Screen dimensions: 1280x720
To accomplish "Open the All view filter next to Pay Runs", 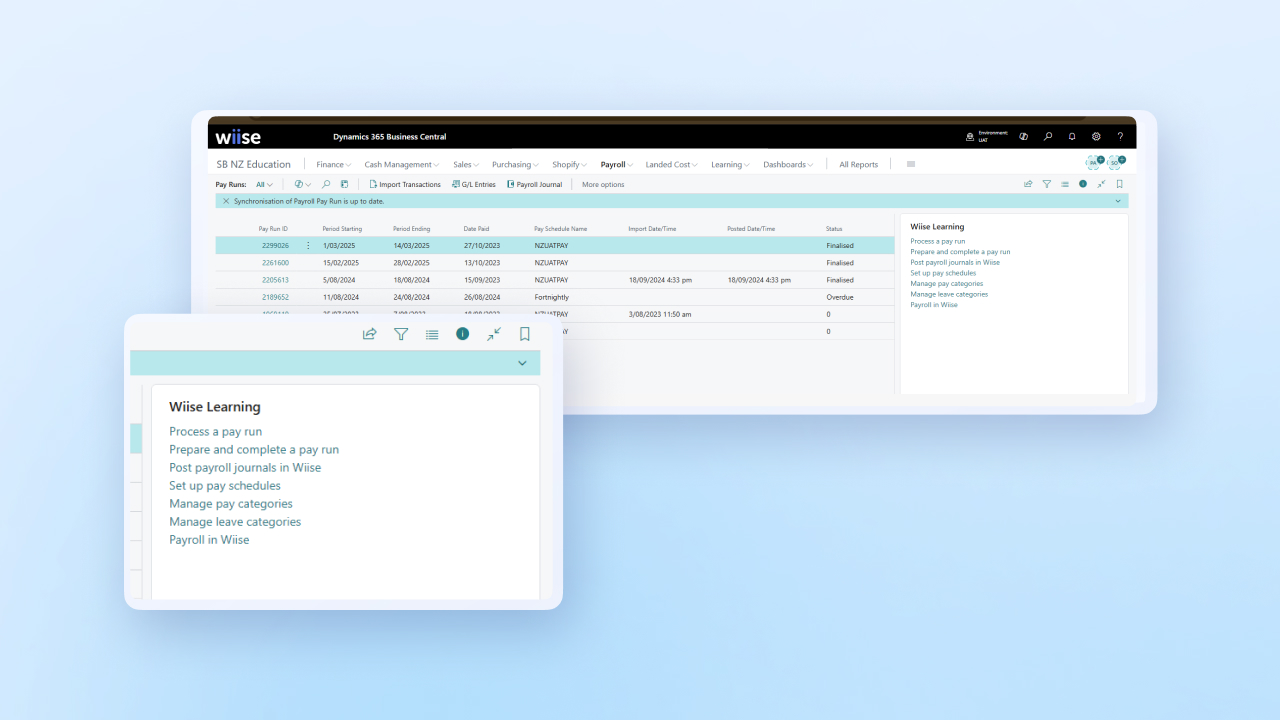I will 264,184.
